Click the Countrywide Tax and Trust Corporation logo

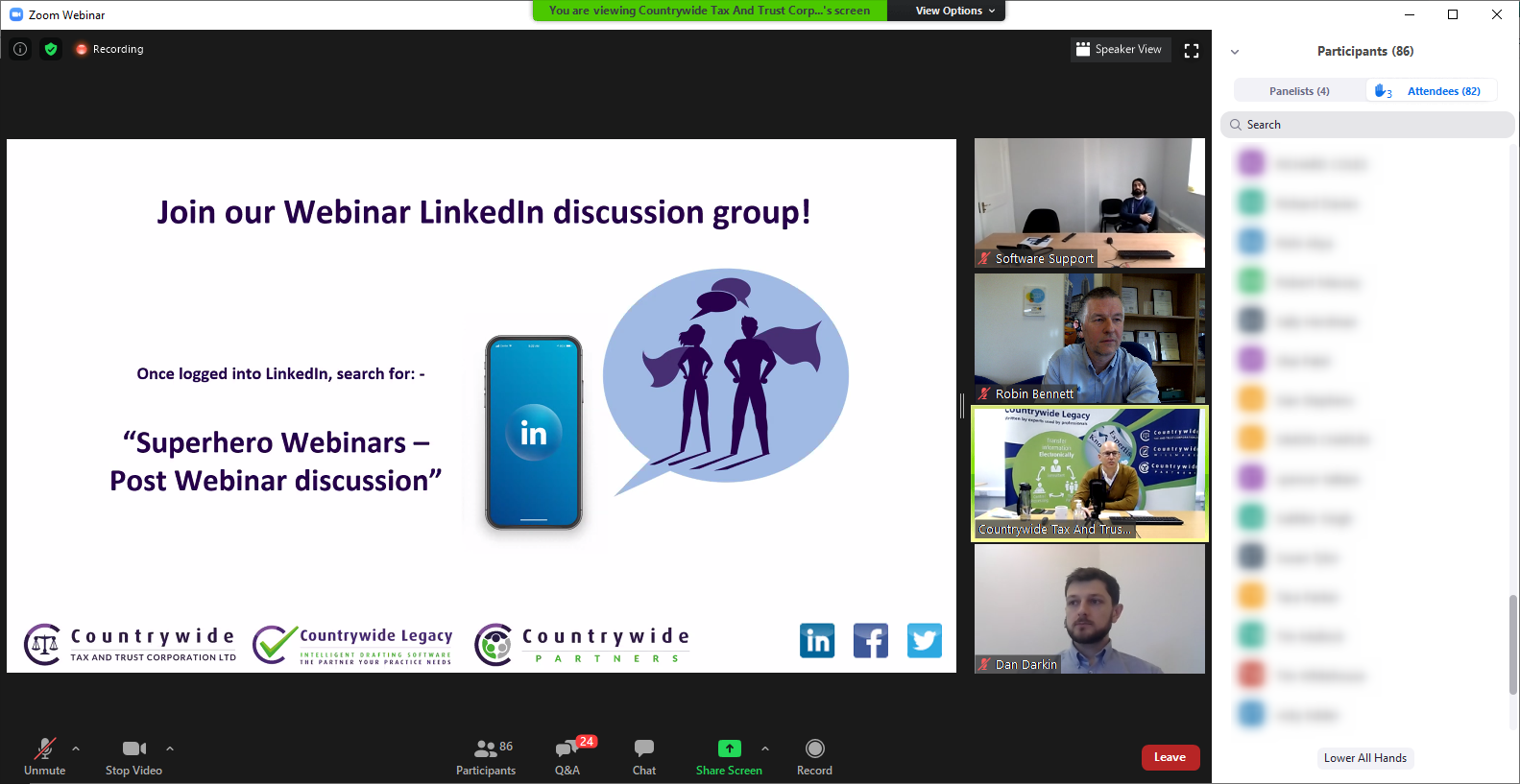[130, 644]
